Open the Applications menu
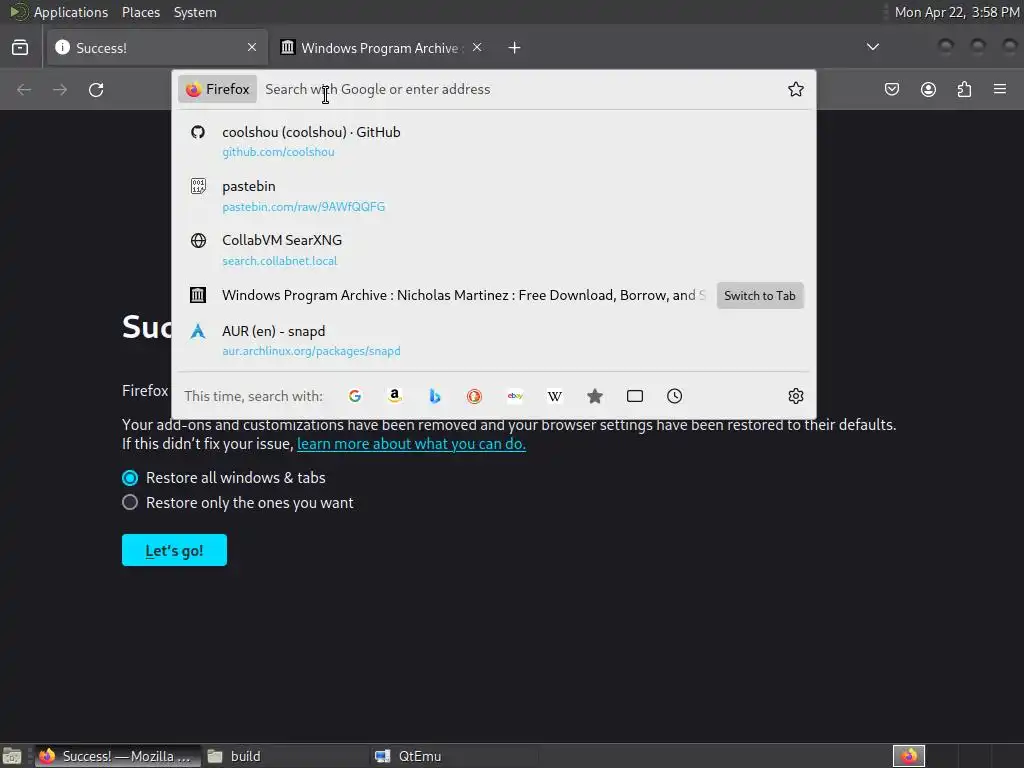Screen dimensions: 1024x768 click(71, 12)
